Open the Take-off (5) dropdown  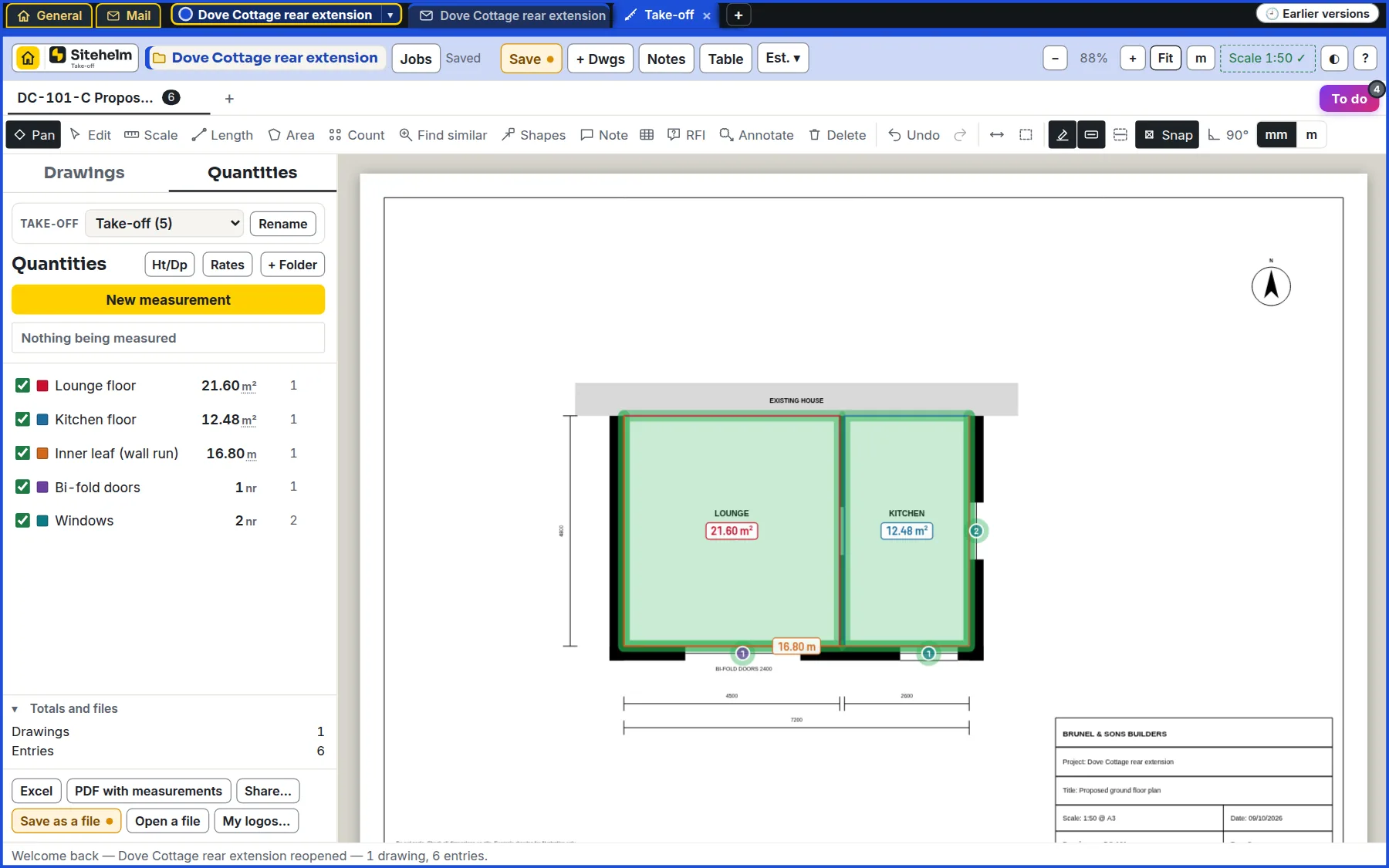[x=164, y=224]
